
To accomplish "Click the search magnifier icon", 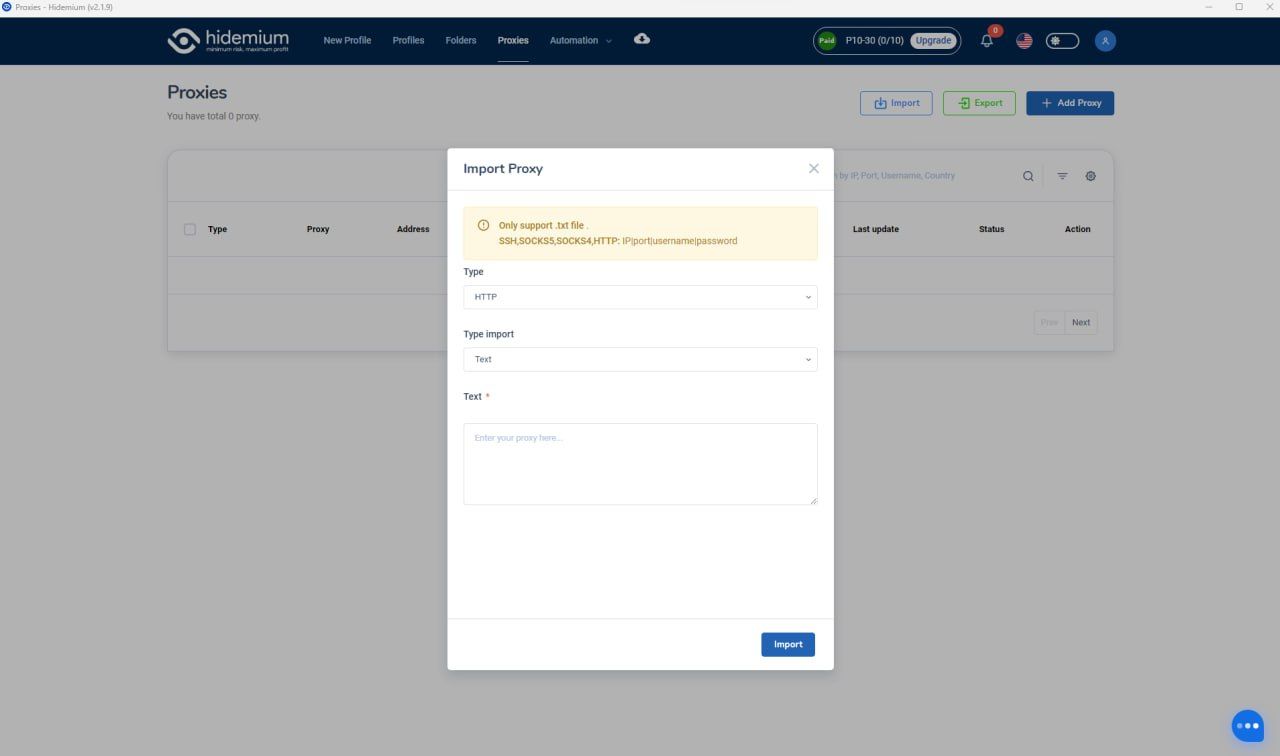I will pyautogui.click(x=1028, y=176).
